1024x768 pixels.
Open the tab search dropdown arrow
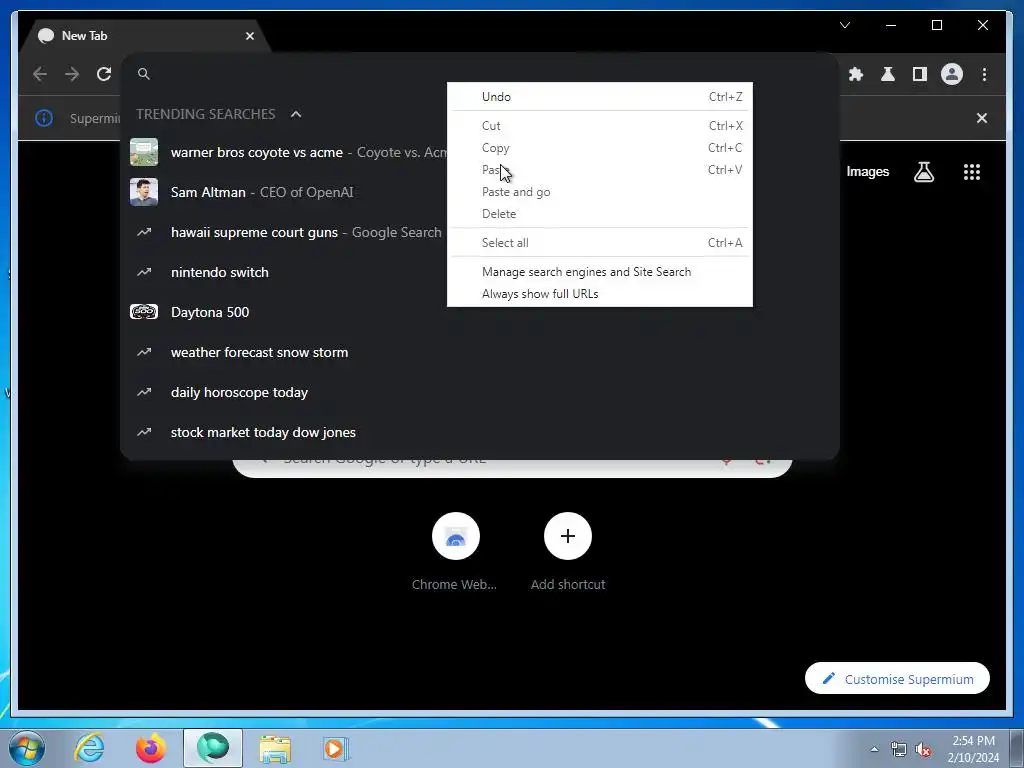pos(845,25)
